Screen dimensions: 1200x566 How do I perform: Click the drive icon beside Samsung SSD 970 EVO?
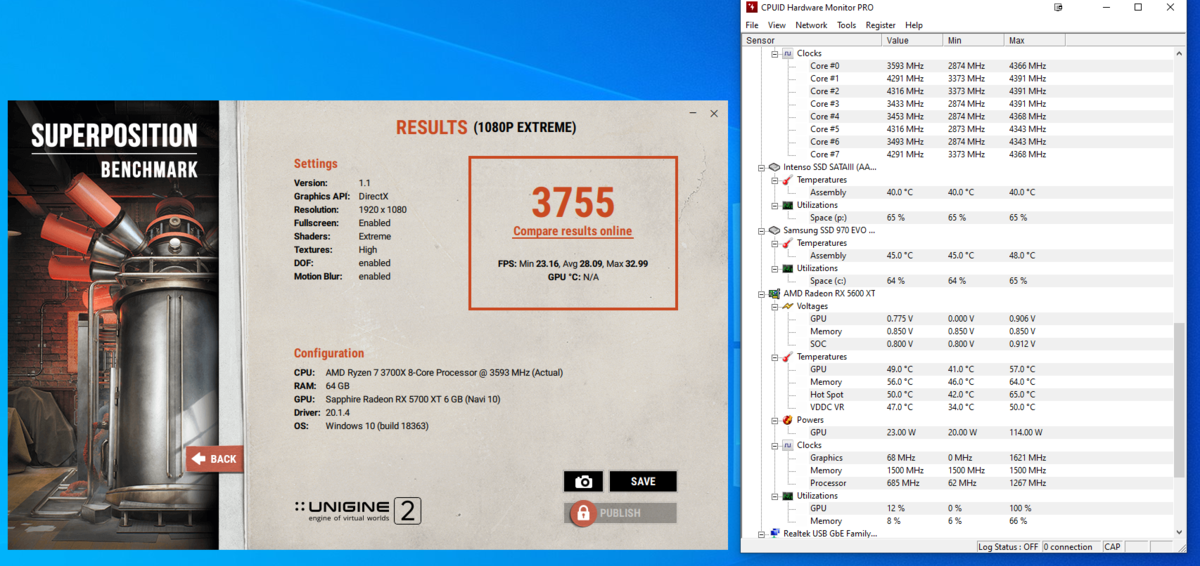[x=775, y=230]
